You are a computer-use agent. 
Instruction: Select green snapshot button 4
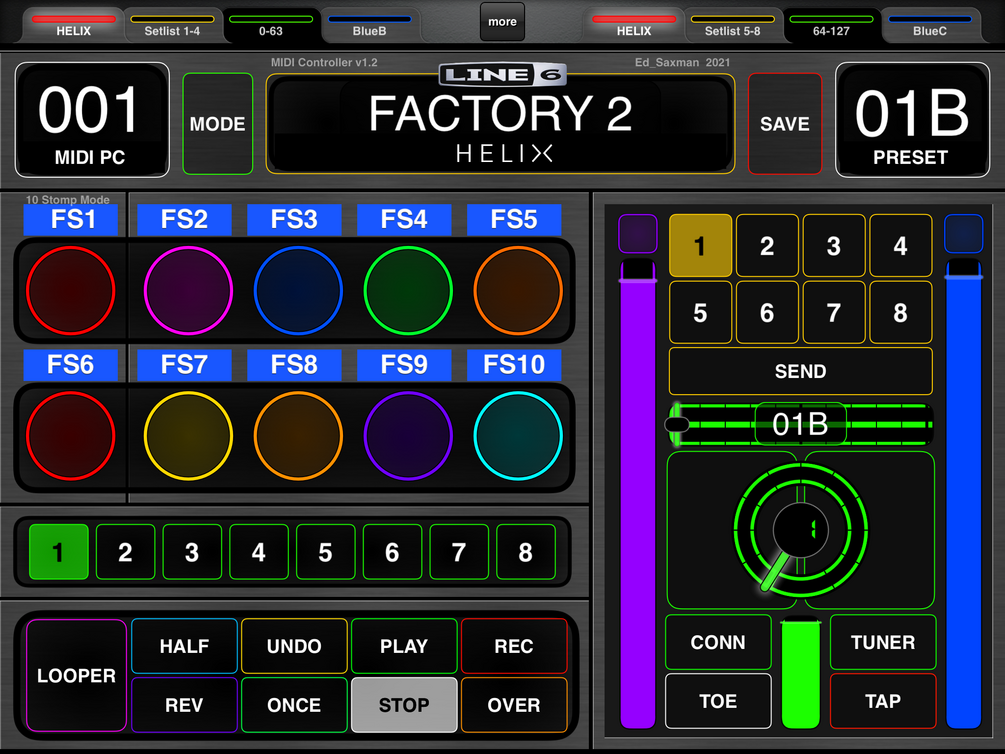(x=259, y=552)
